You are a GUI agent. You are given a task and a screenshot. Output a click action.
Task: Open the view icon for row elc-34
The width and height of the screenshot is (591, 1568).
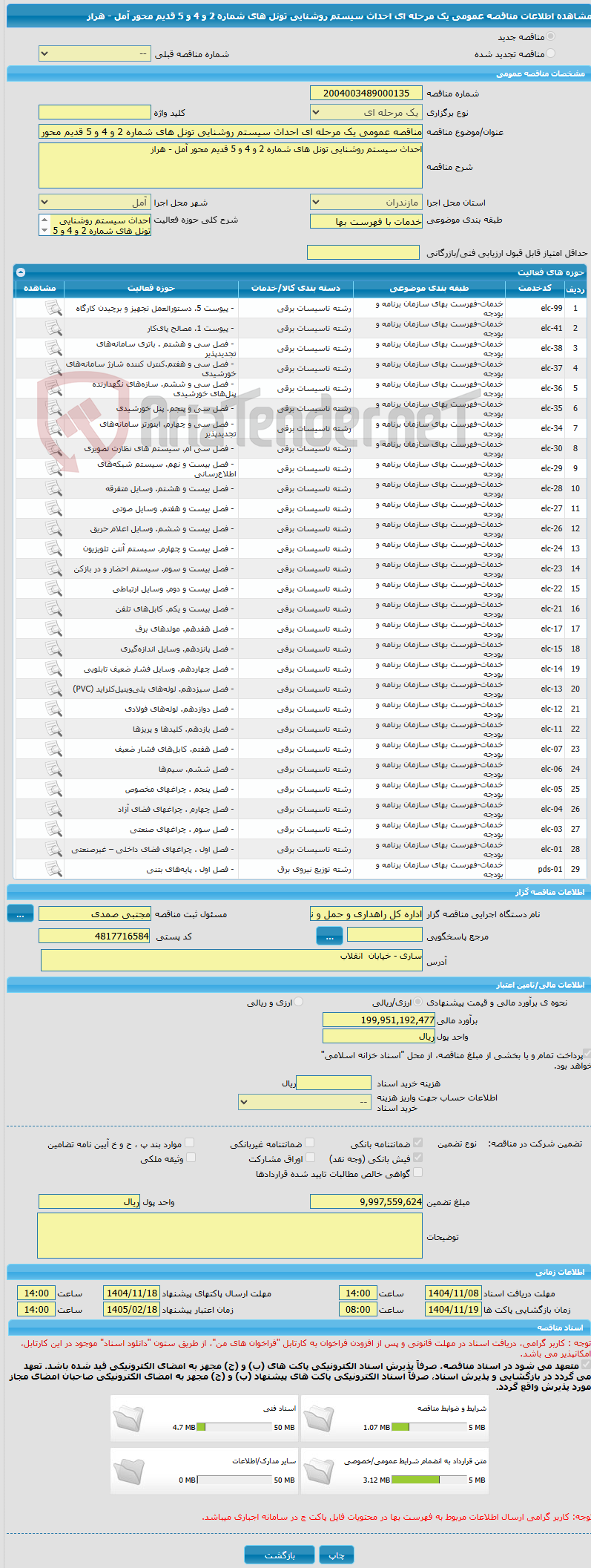click(53, 428)
